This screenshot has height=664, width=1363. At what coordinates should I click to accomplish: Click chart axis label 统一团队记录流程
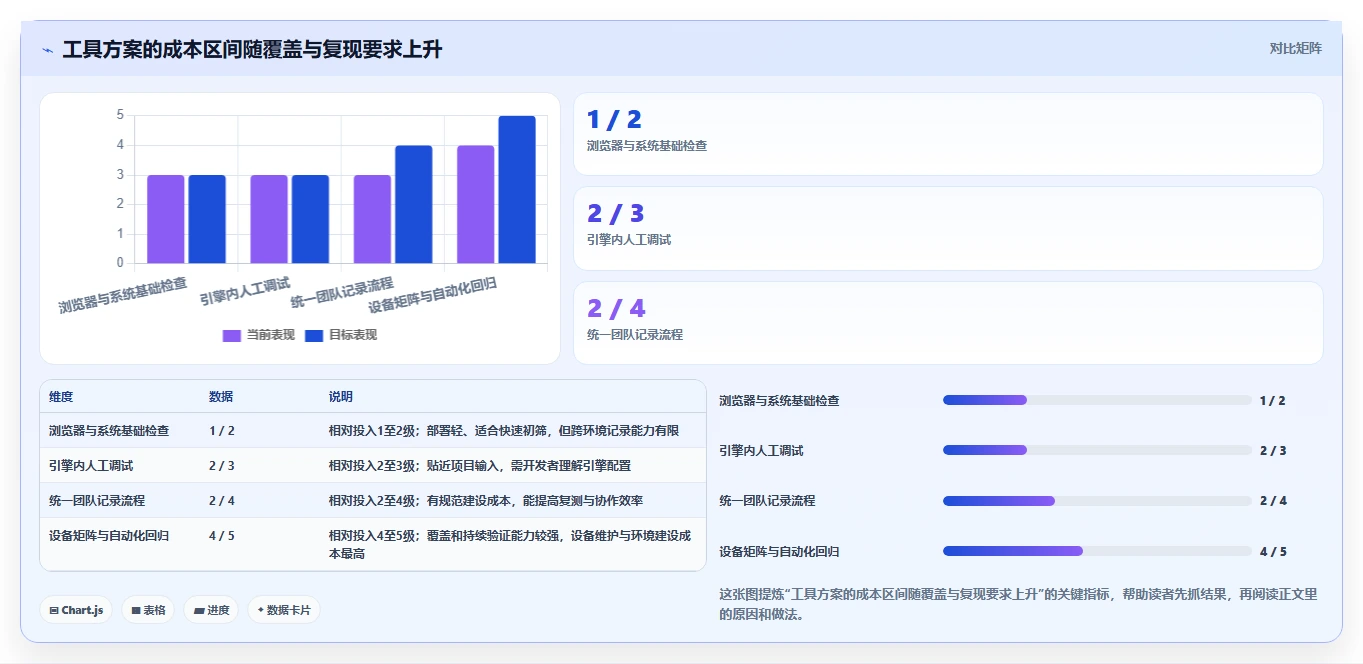pyautogui.click(x=342, y=293)
